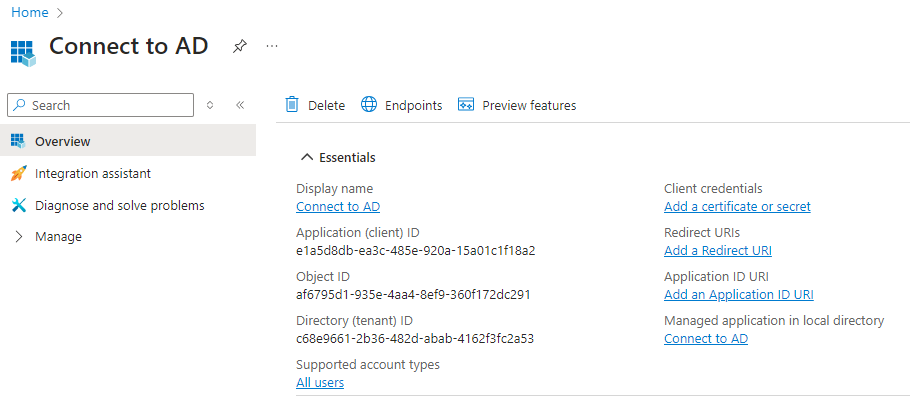
Task: Open the managed application Connect to AD link
Action: tap(706, 338)
